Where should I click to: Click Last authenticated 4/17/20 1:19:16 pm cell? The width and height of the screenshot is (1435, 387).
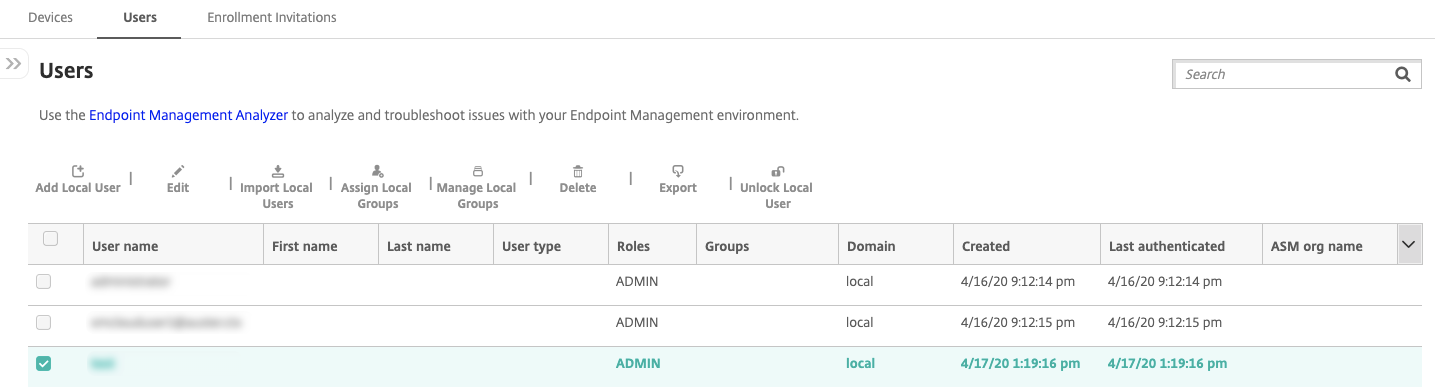[x=1168, y=364]
